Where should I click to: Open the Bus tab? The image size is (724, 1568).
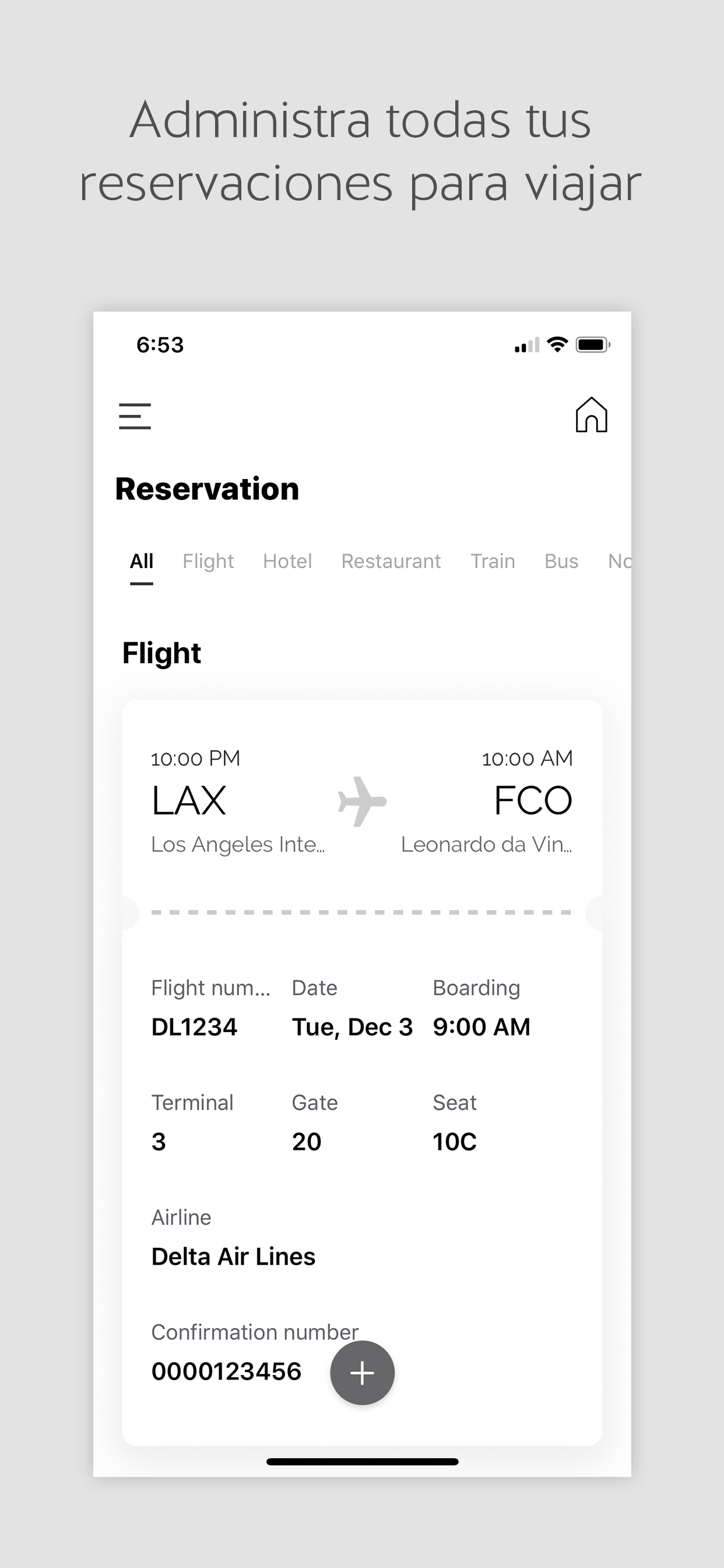561,561
